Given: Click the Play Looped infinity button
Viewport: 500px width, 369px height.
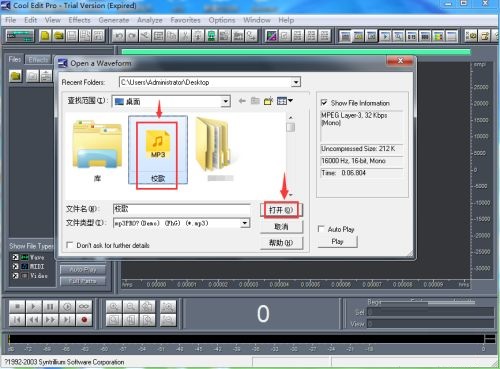Looking at the screenshot, I should 84,306.
